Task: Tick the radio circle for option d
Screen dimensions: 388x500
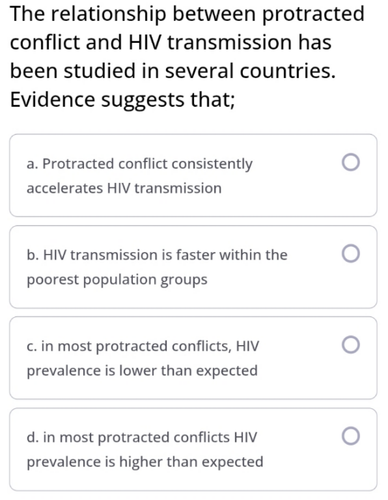Action: coord(351,436)
